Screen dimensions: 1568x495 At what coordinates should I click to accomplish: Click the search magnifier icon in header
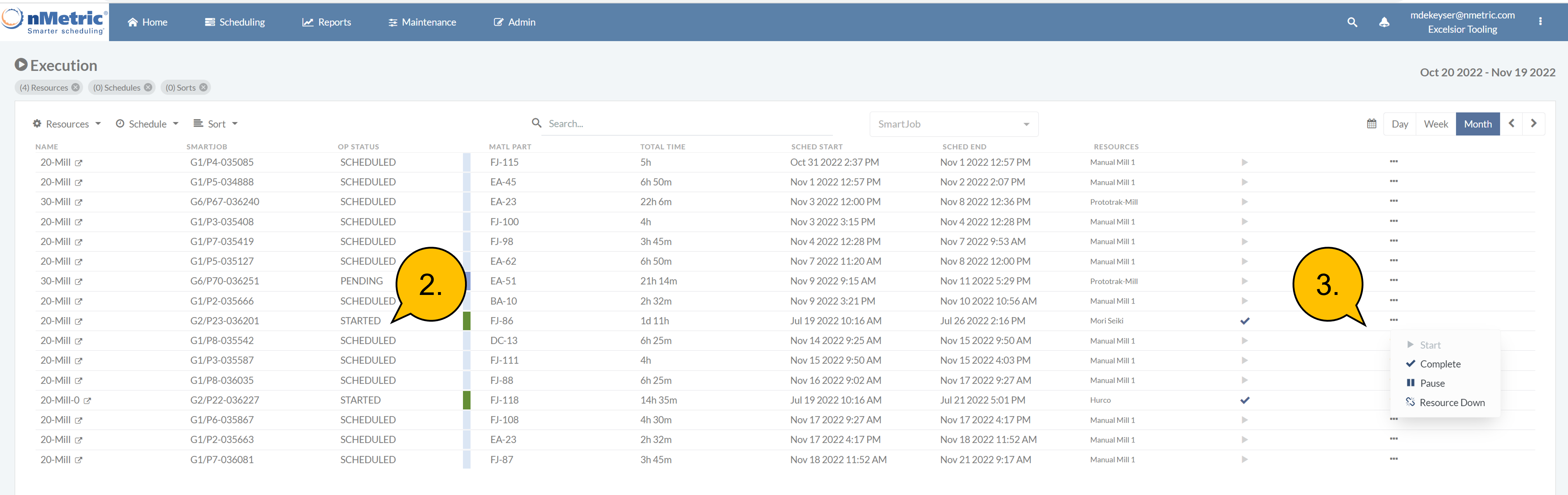(1351, 22)
